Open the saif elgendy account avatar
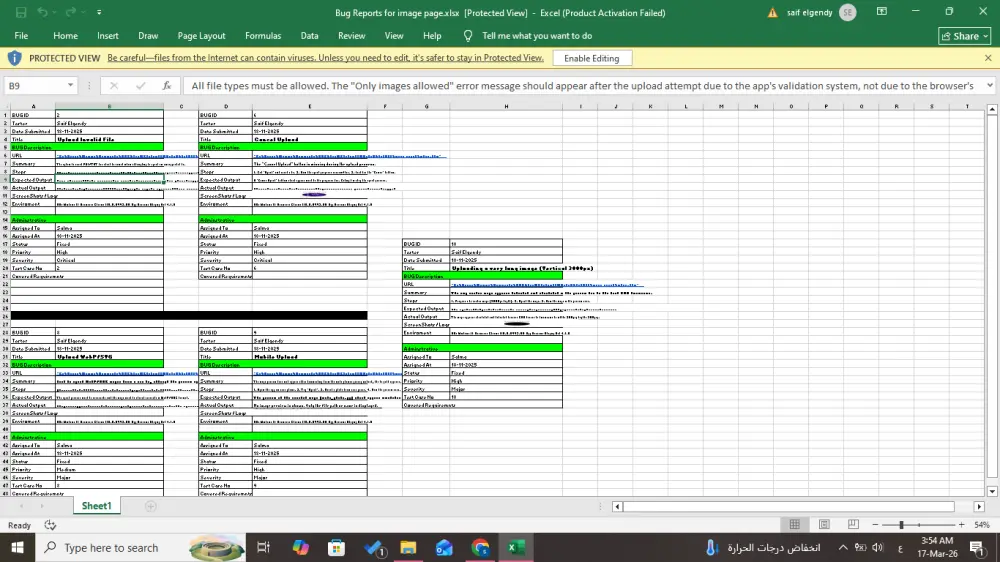Image resolution: width=1000 pixels, height=562 pixels. [x=848, y=12]
